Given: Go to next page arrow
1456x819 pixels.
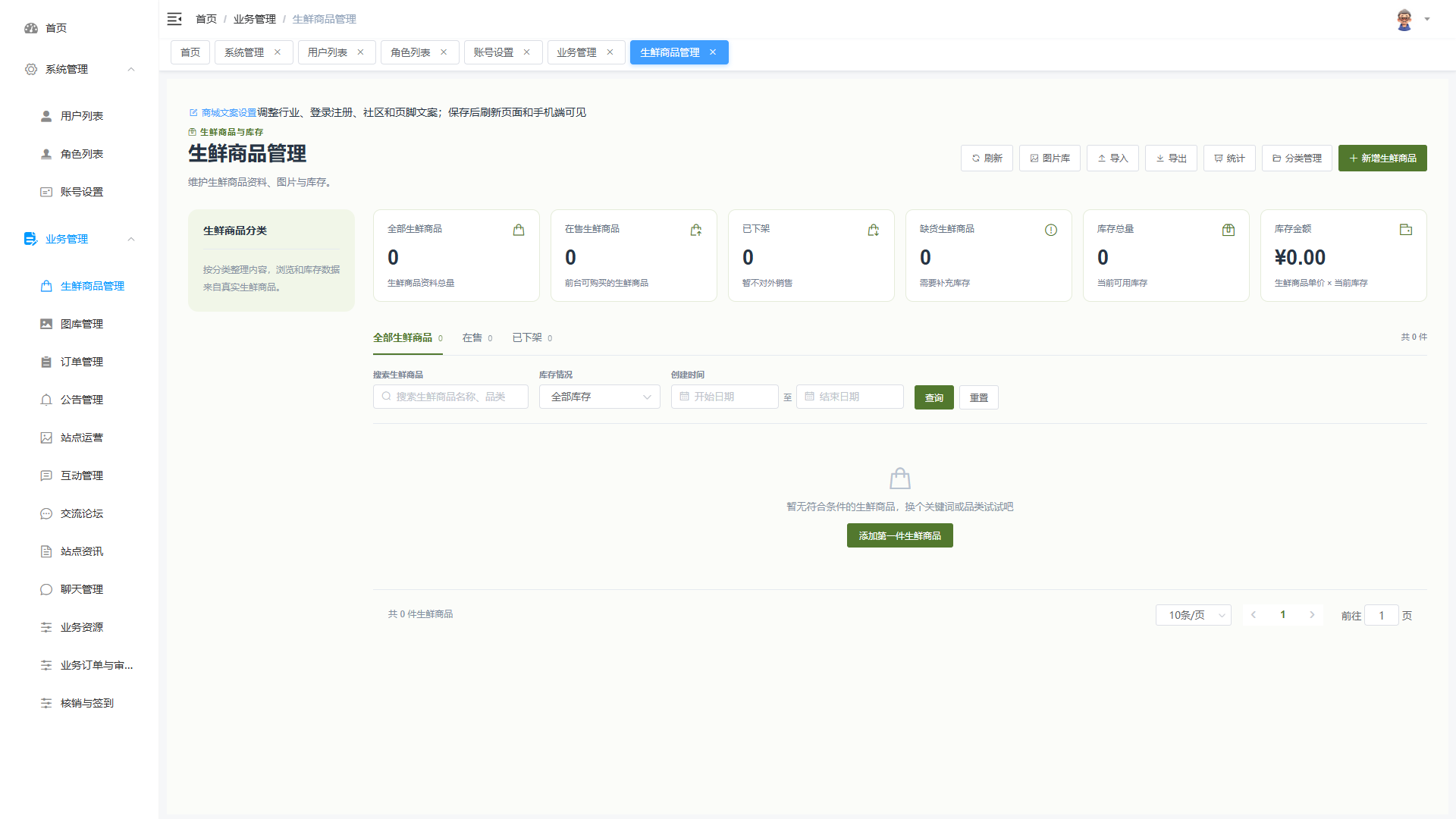Looking at the screenshot, I should coord(1313,615).
